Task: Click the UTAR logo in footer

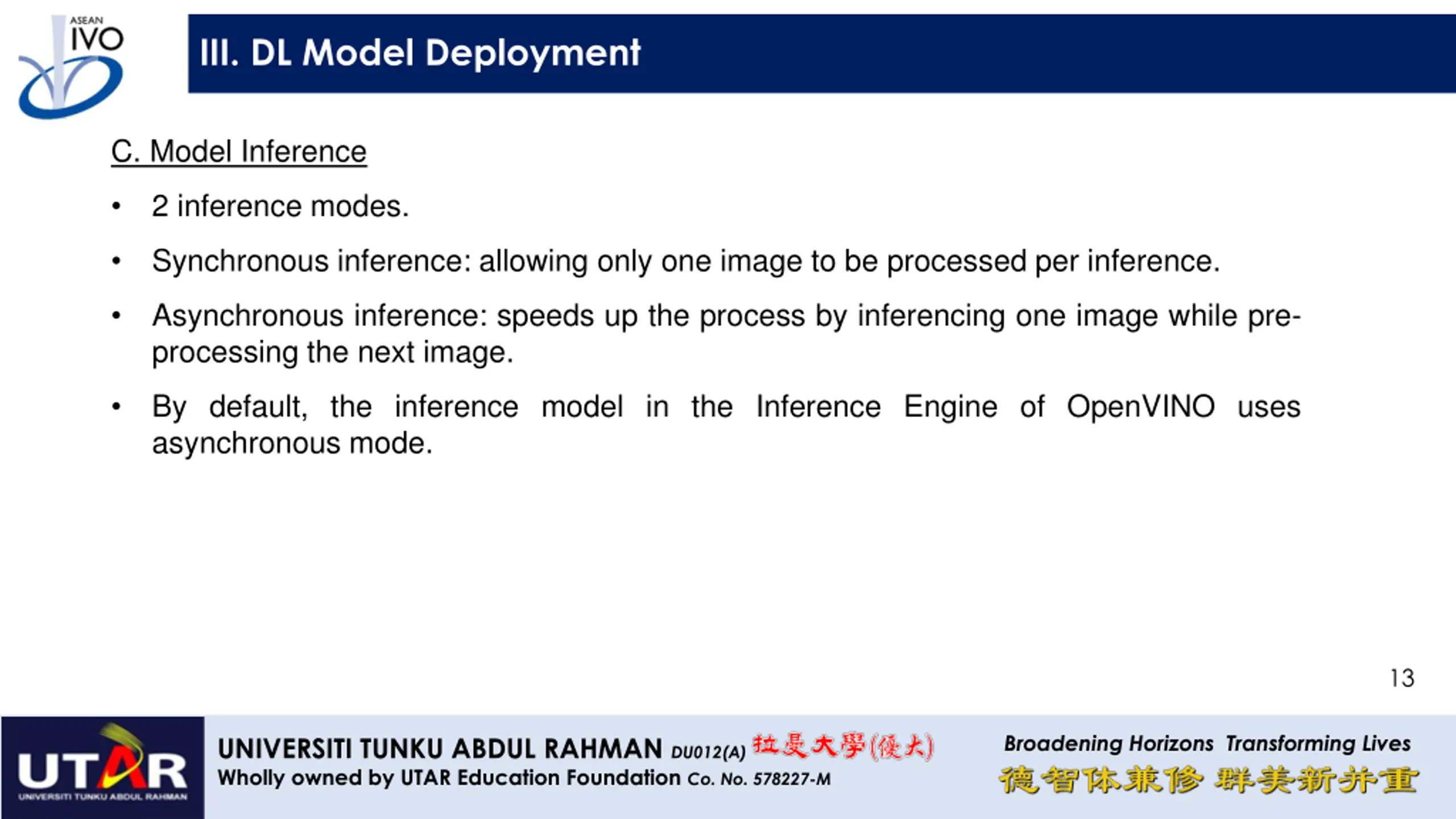Action: coord(102,767)
